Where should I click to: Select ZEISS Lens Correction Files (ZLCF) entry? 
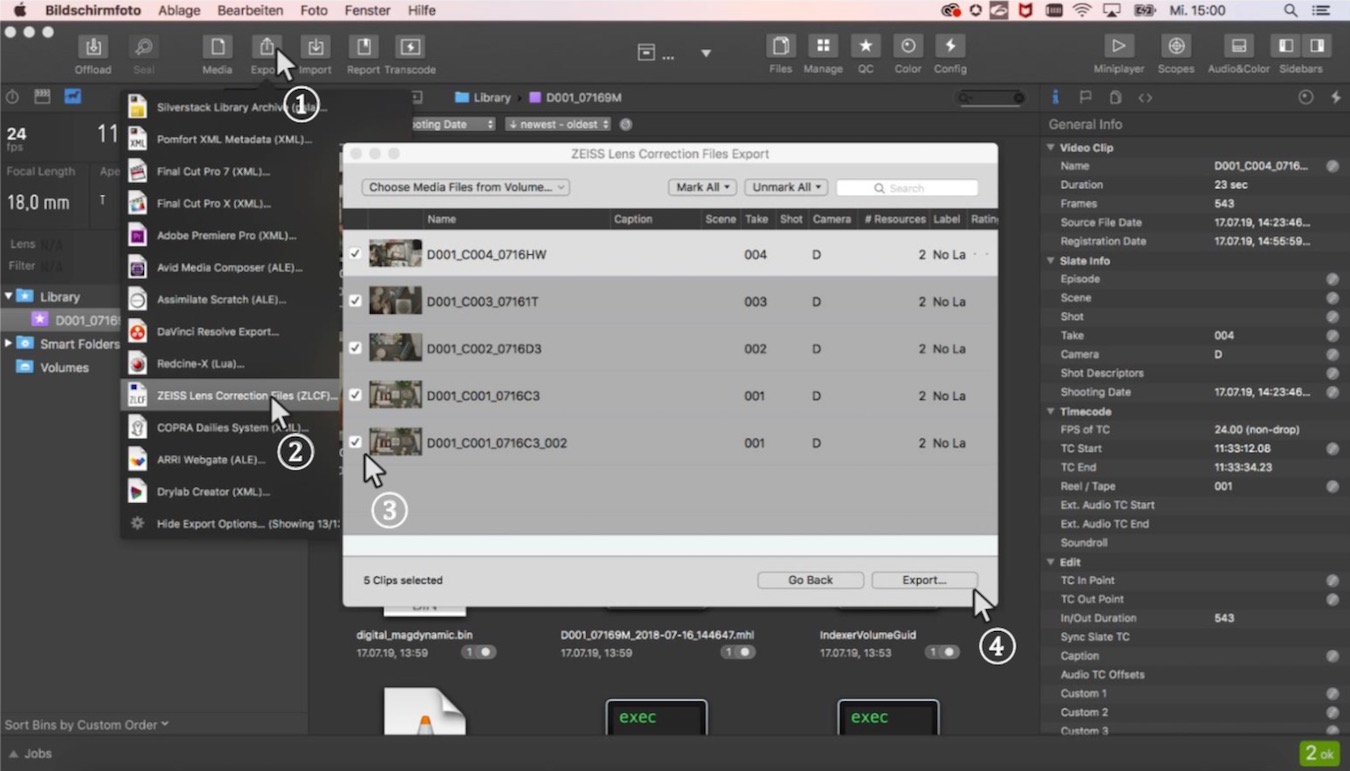click(x=230, y=395)
